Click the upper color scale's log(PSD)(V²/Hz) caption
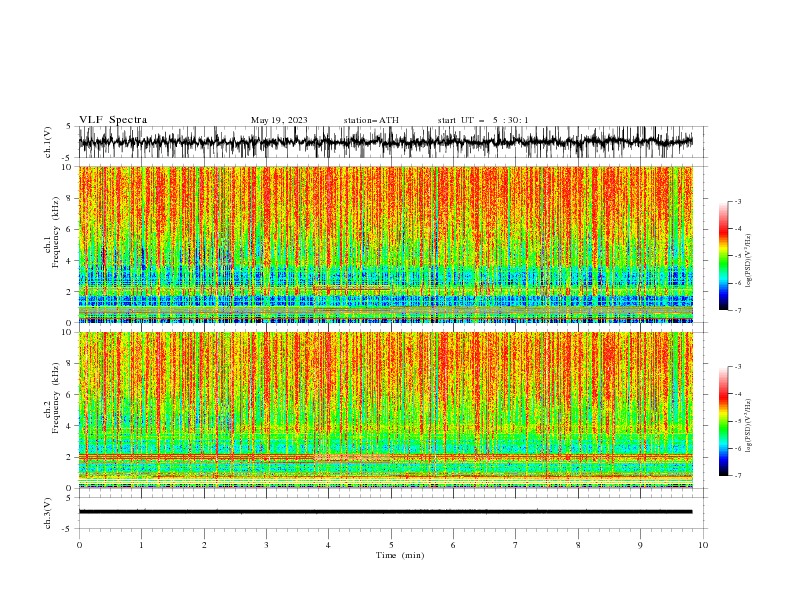Viewport: 792px width, 612px height. 749,261
